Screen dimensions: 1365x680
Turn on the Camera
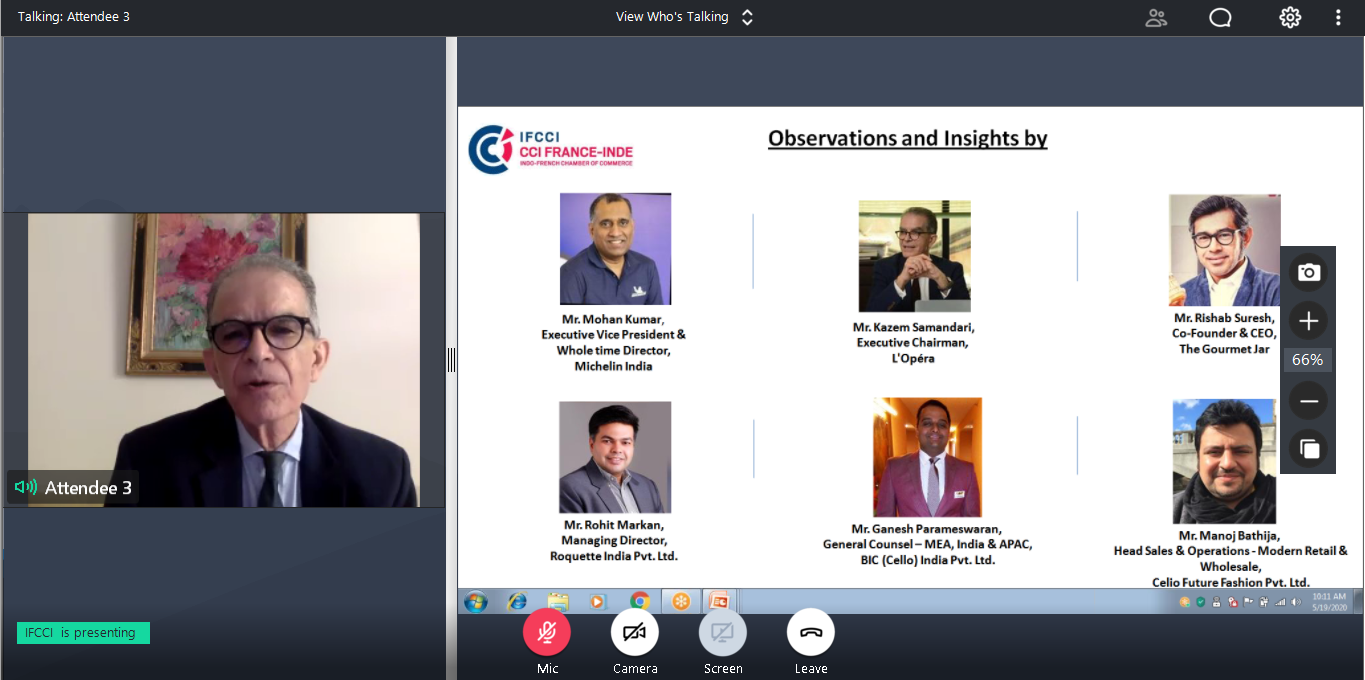(635, 632)
